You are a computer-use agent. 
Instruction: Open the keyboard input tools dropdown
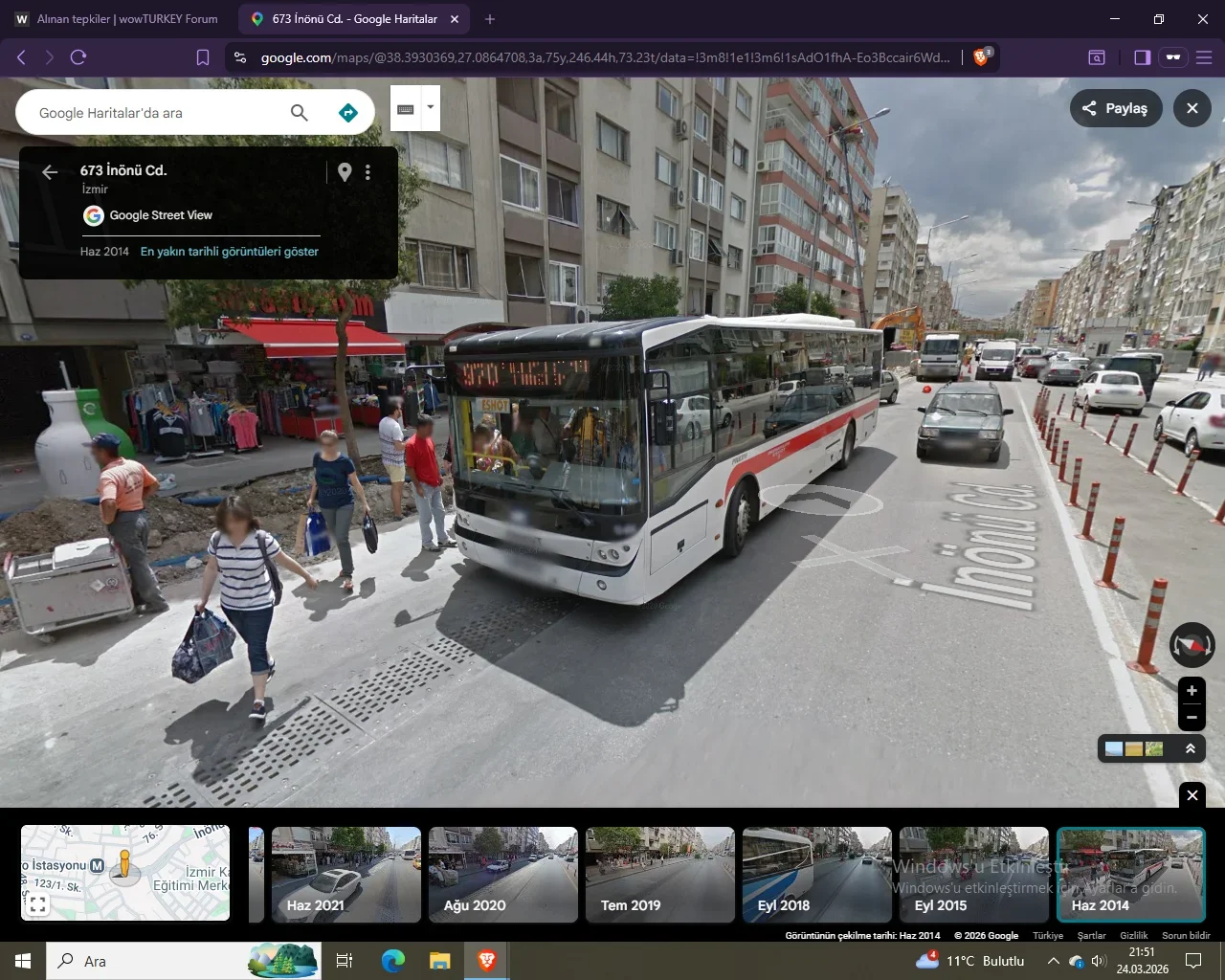tap(431, 107)
